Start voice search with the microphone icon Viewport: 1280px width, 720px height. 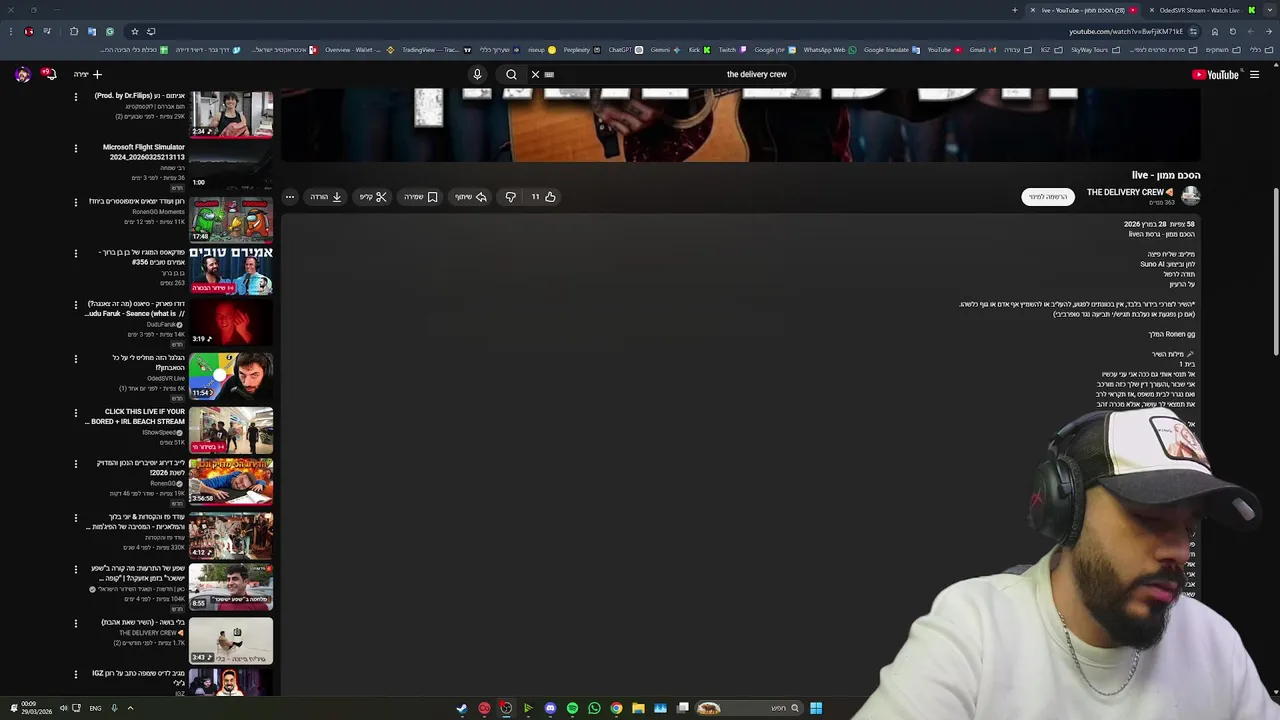click(477, 74)
